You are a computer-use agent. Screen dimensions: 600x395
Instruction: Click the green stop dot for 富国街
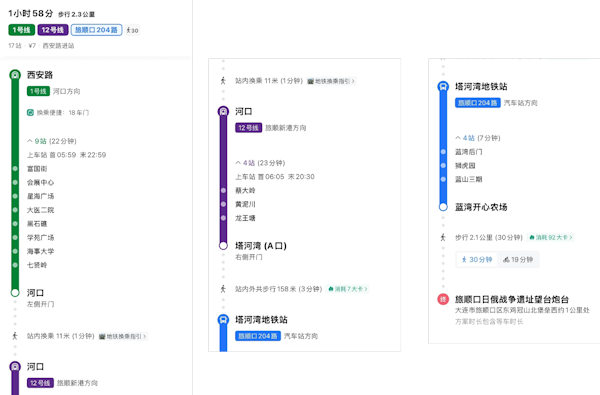point(15,168)
